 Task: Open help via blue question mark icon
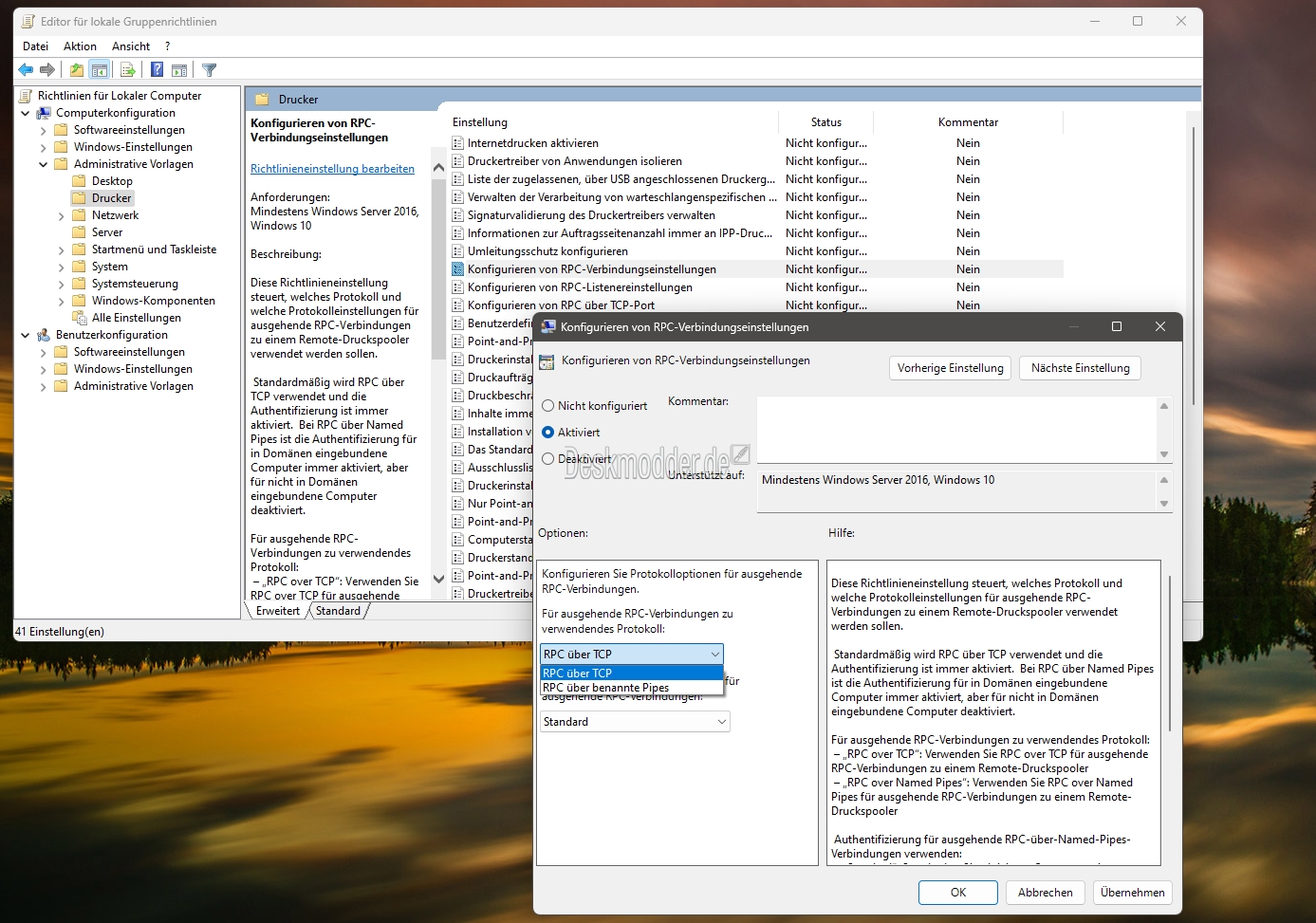157,69
